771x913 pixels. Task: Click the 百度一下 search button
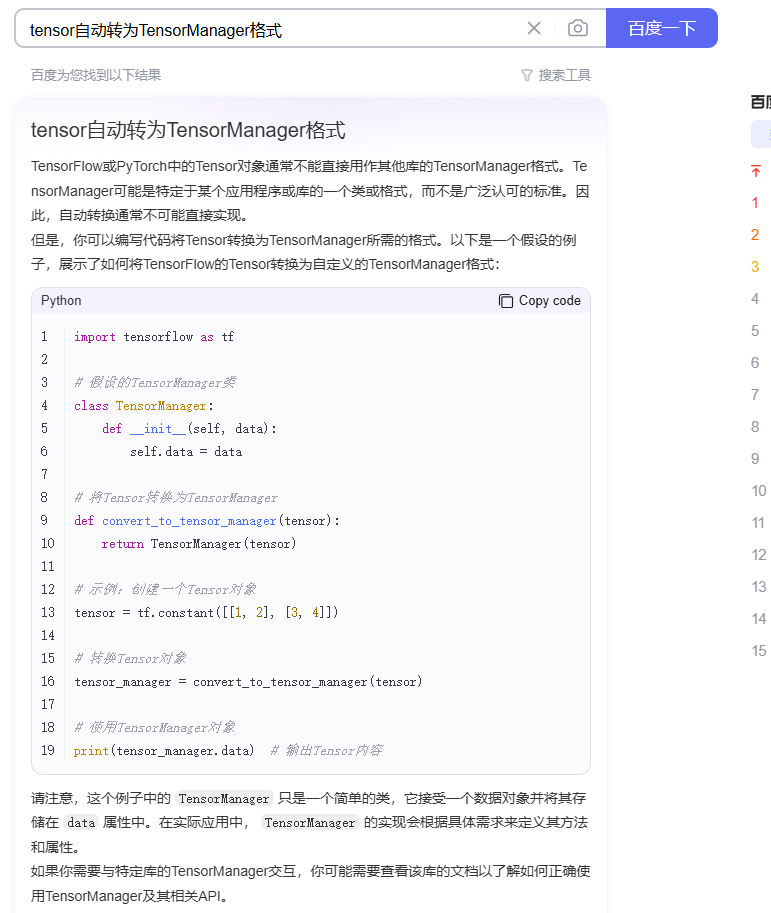click(661, 28)
